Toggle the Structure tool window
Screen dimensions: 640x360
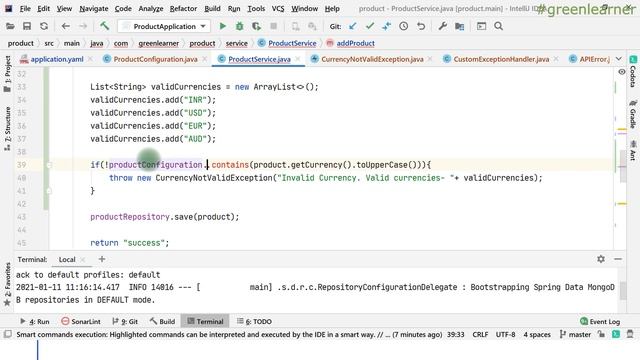7,129
